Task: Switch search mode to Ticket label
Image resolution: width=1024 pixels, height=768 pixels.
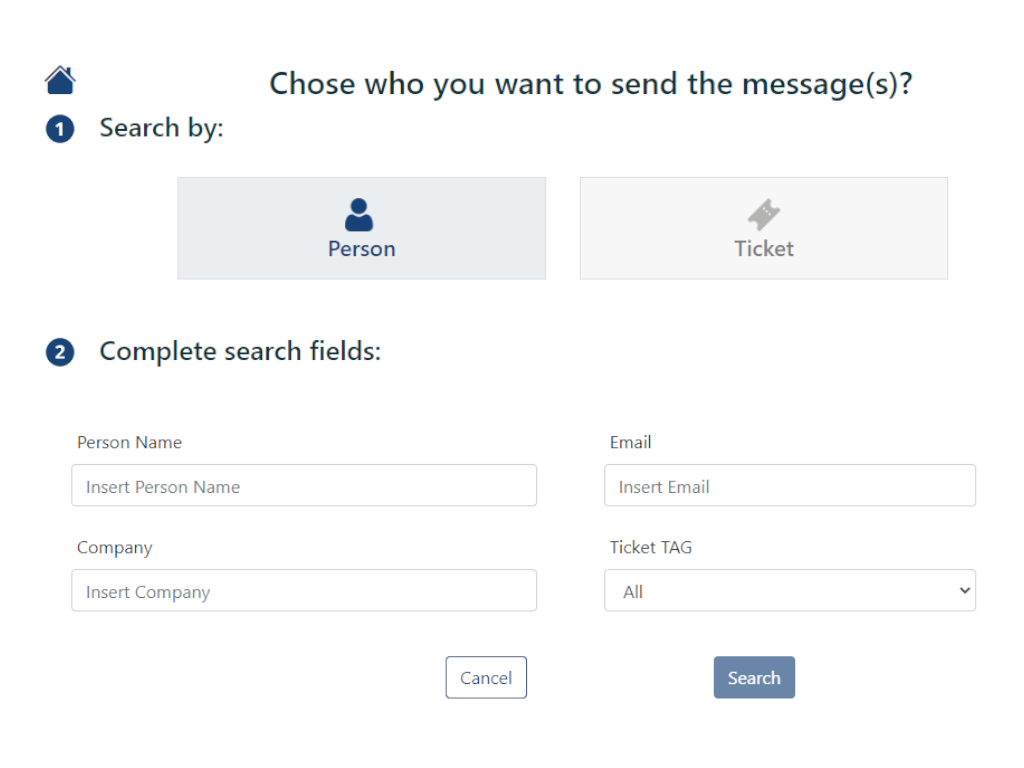Action: (x=764, y=249)
